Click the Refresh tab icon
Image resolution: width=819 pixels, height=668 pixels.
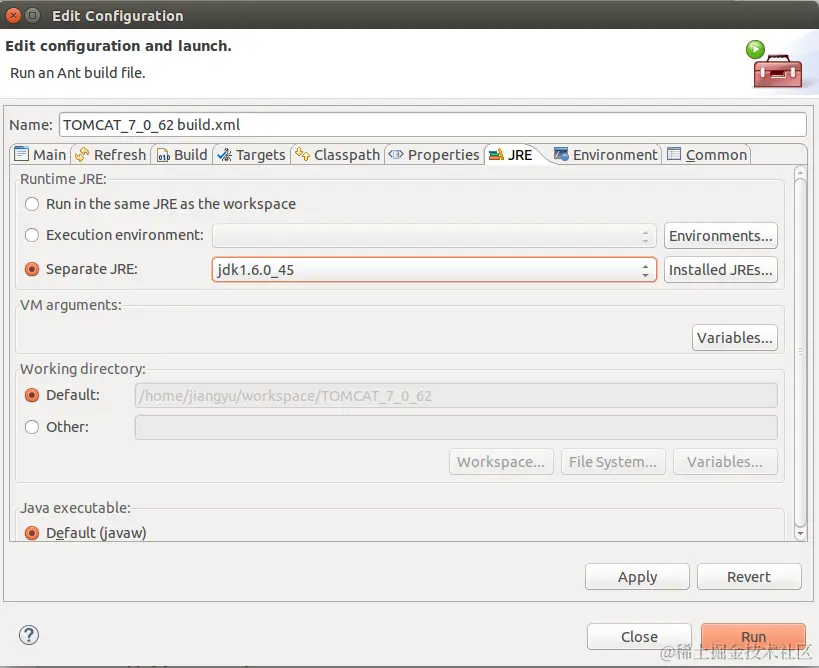82,155
